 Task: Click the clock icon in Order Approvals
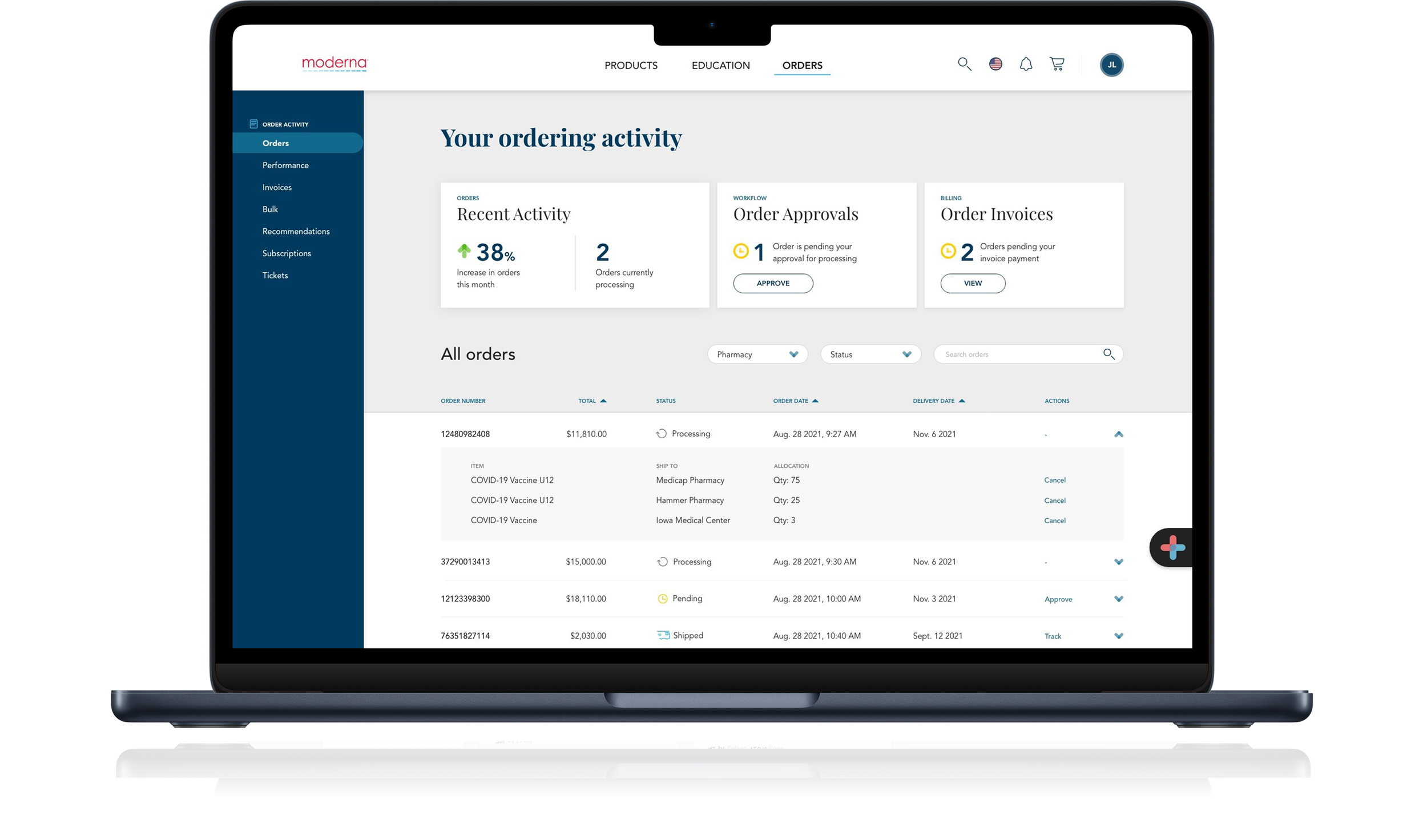click(740, 251)
